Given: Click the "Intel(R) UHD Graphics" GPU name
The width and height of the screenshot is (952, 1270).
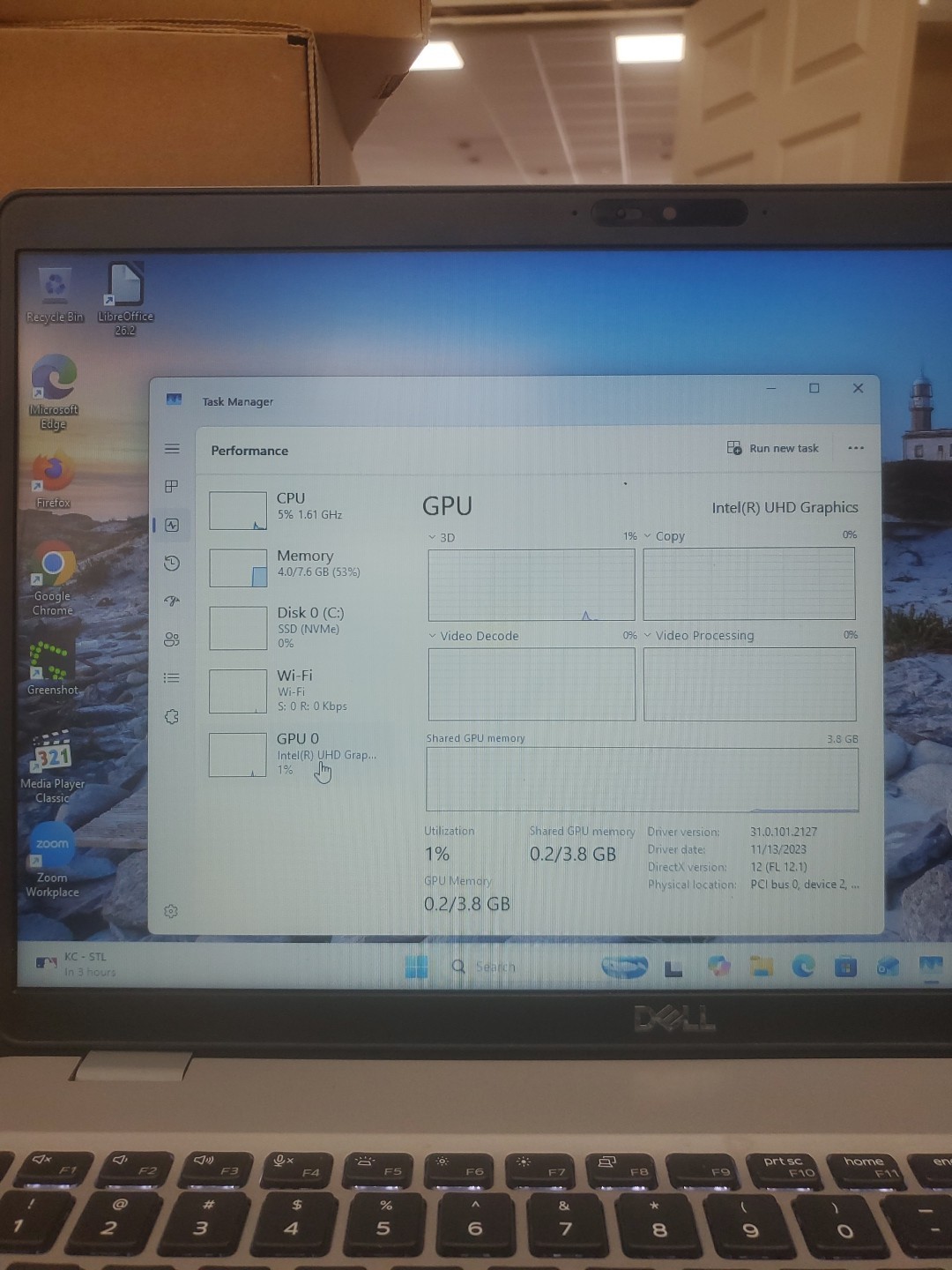Looking at the screenshot, I should 785,507.
